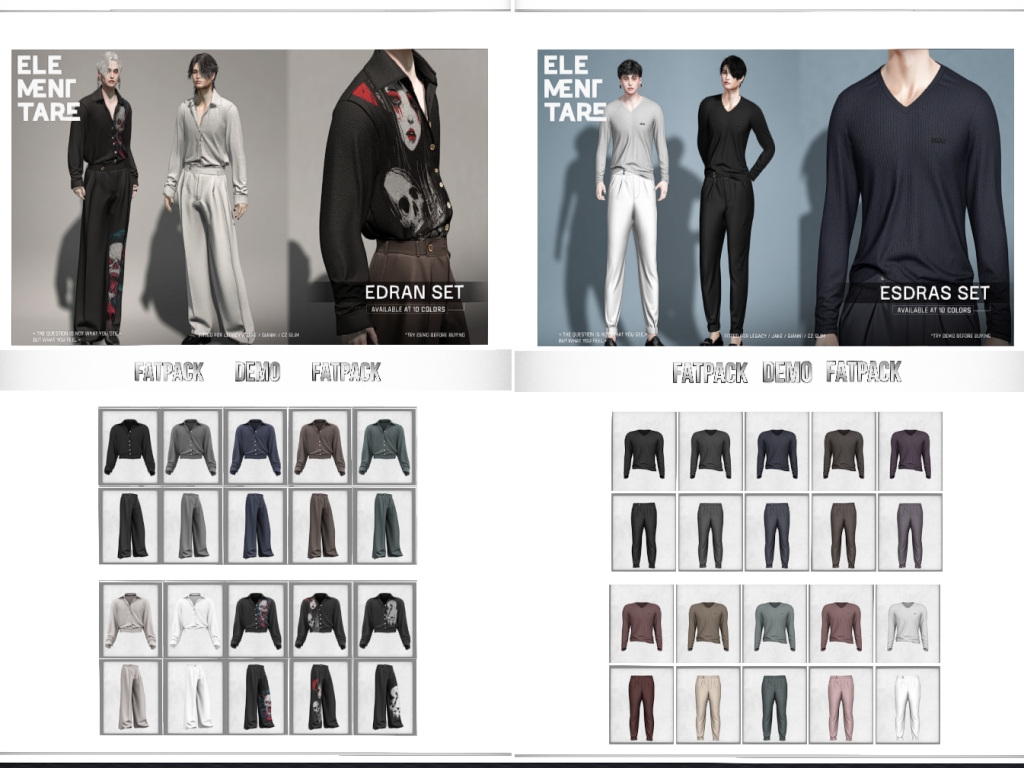Open the Esdras Set poster image

click(775, 197)
